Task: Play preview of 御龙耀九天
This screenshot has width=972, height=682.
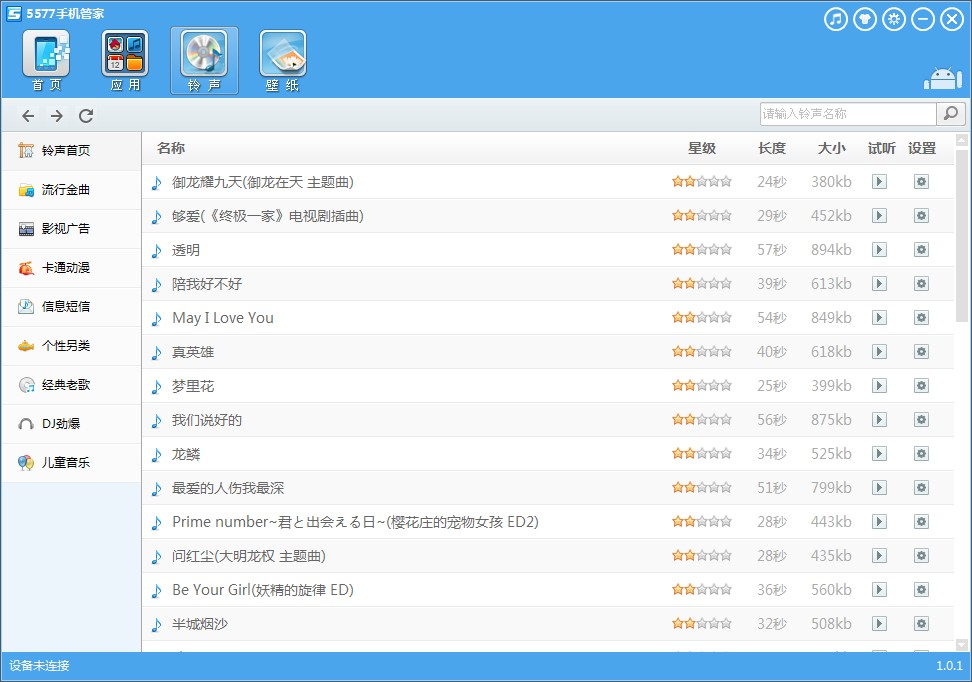Action: click(x=879, y=182)
